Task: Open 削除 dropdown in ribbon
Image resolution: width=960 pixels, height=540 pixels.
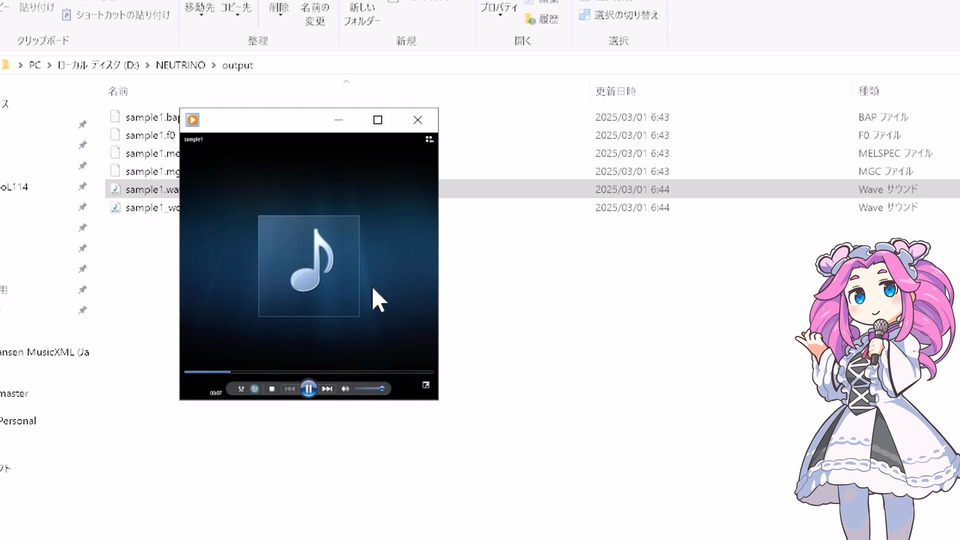Action: coord(279,9)
